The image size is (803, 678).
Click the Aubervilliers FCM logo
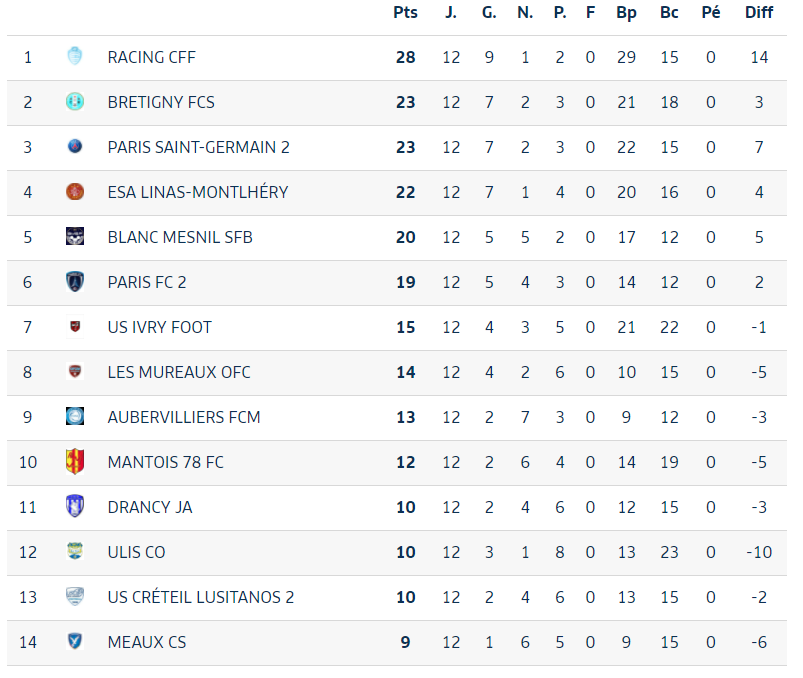[x=75, y=416]
